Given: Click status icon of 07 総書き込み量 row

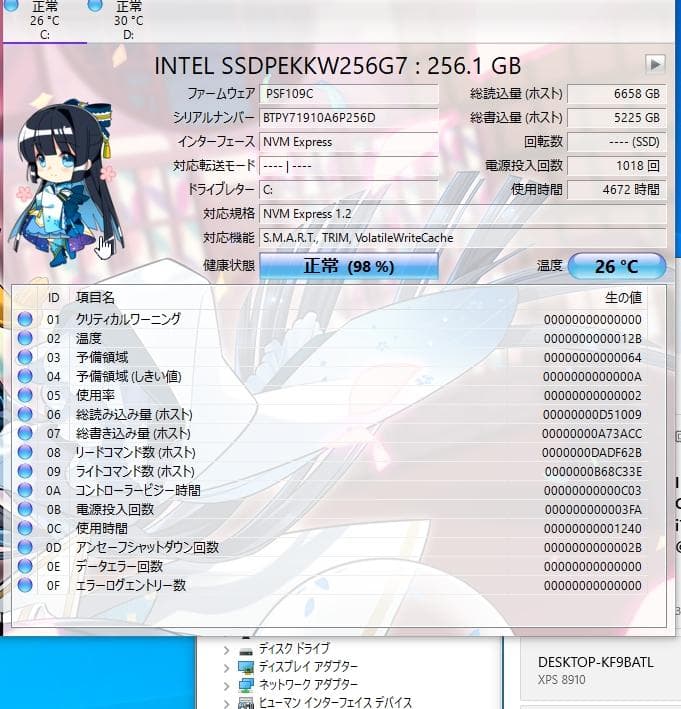Looking at the screenshot, I should [25, 433].
